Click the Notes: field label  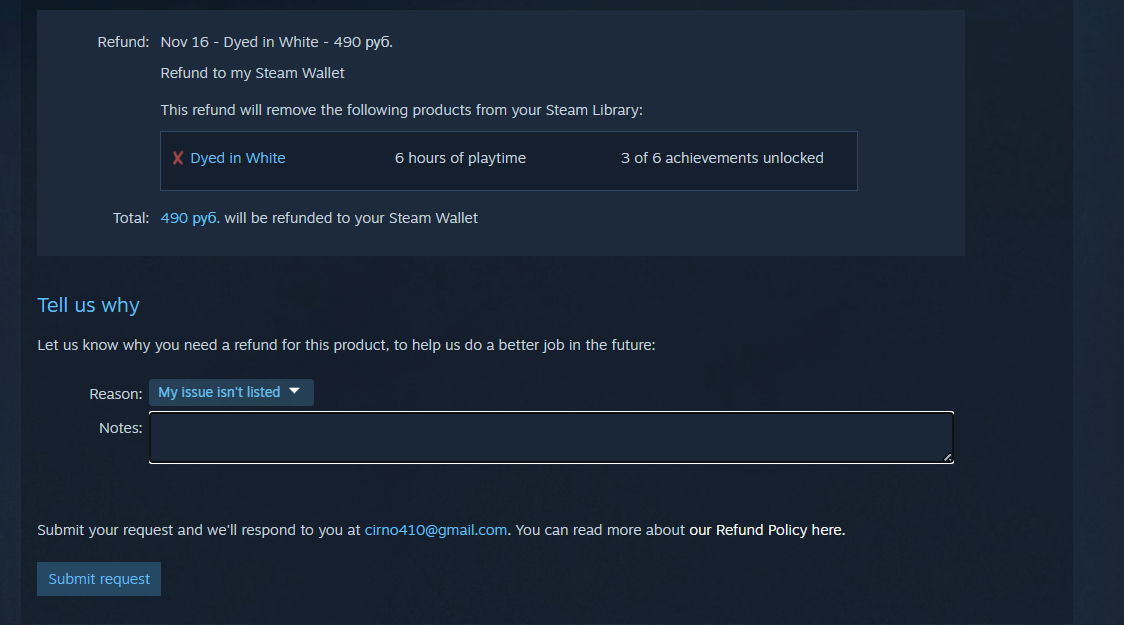[121, 428]
